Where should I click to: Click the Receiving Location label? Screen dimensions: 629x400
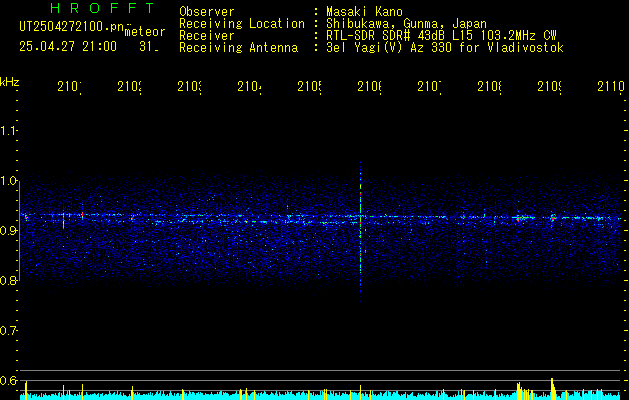click(x=242, y=24)
